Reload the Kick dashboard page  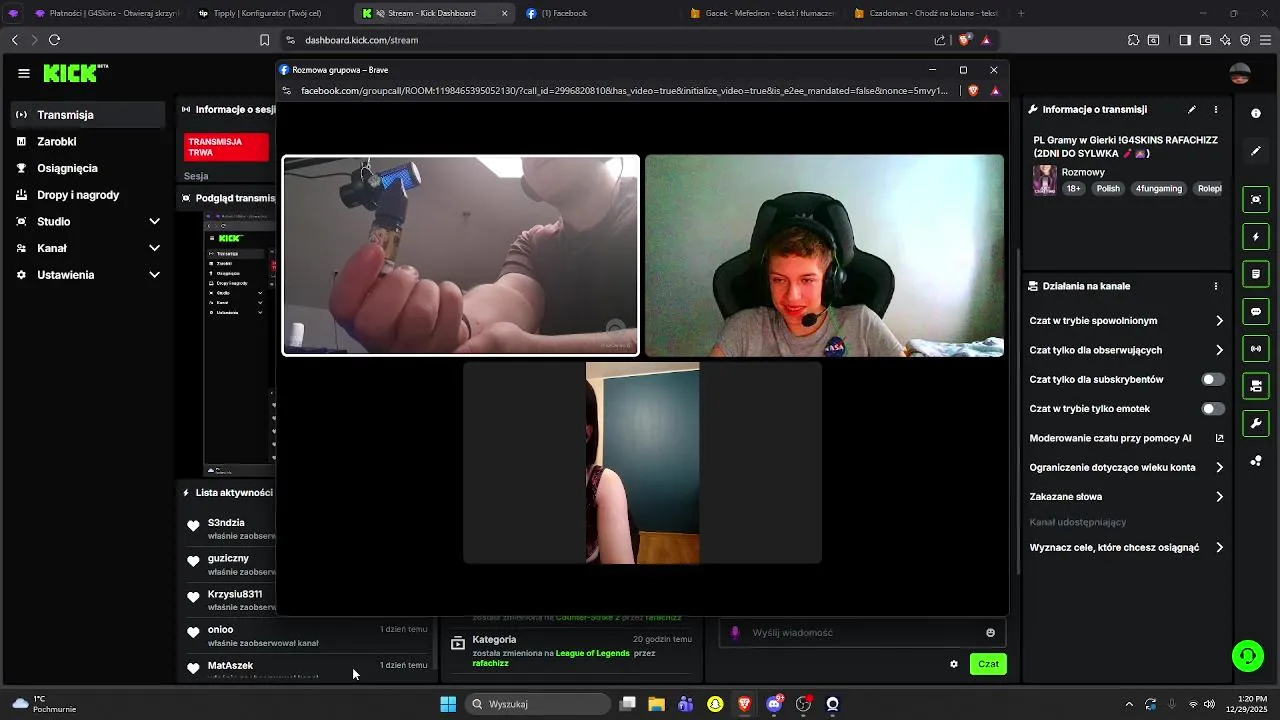coord(54,40)
